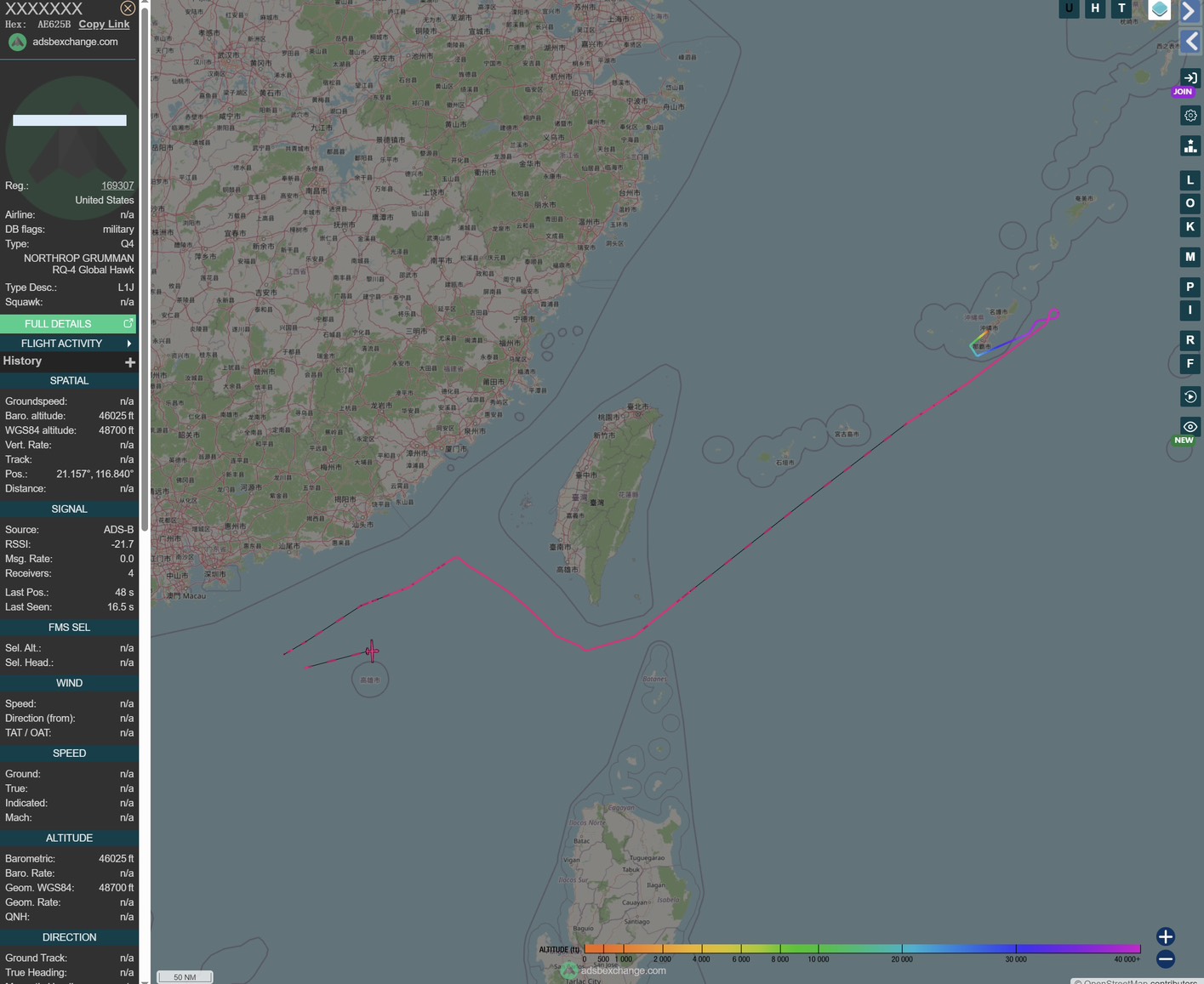Click the 50 NM scale indicator
This screenshot has width=1204, height=984.
tap(185, 977)
